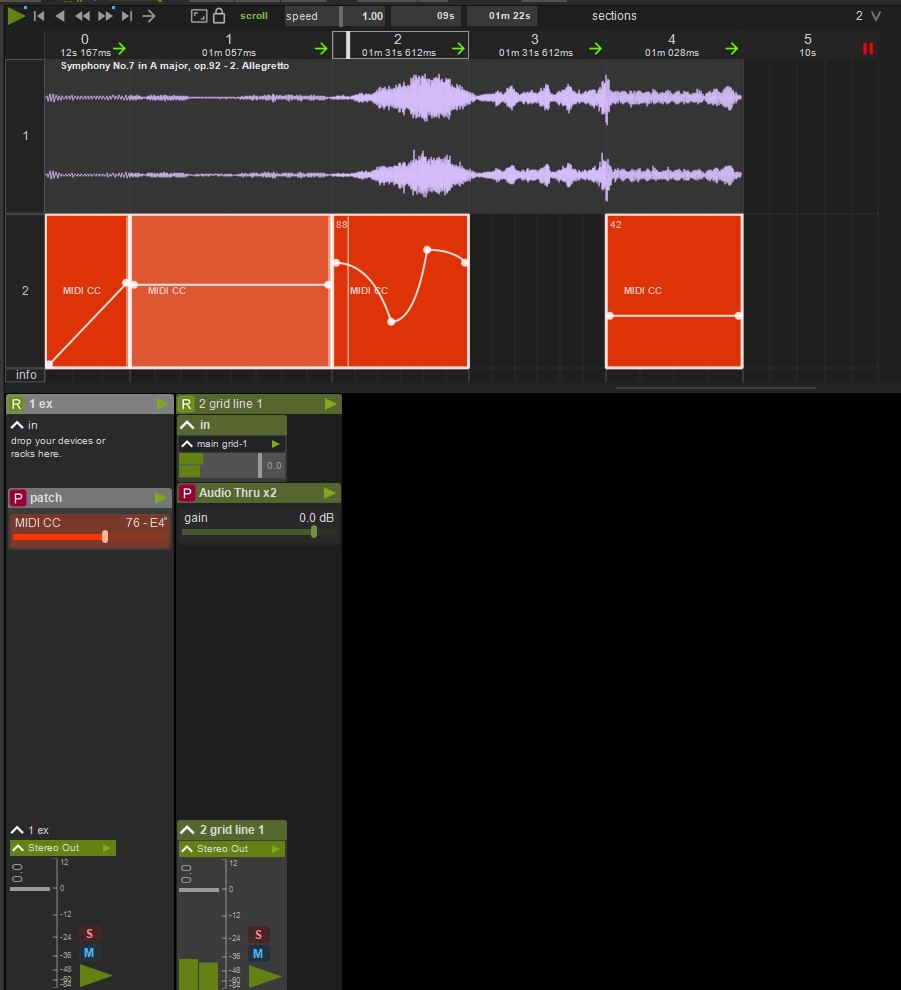This screenshot has width=901, height=990.
Task: Collapse the main grid-1 input
Action: 187,443
